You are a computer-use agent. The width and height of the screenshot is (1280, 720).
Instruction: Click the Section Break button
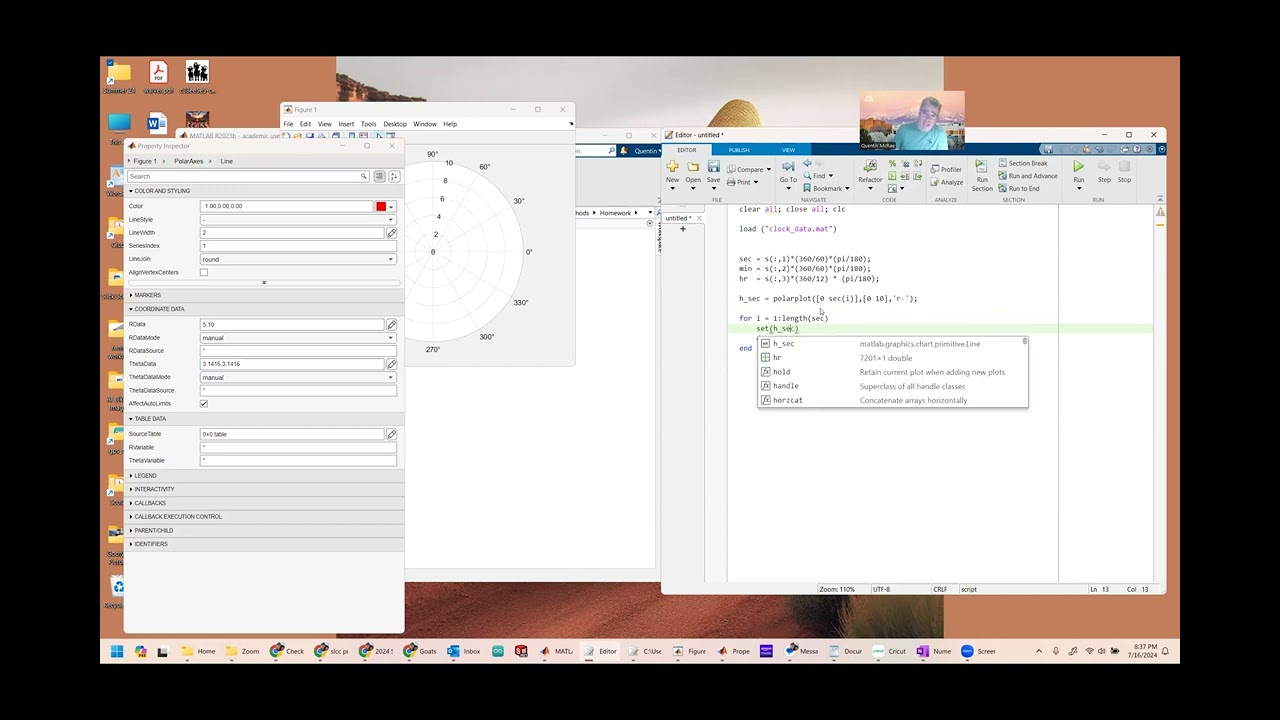(x=1021, y=163)
